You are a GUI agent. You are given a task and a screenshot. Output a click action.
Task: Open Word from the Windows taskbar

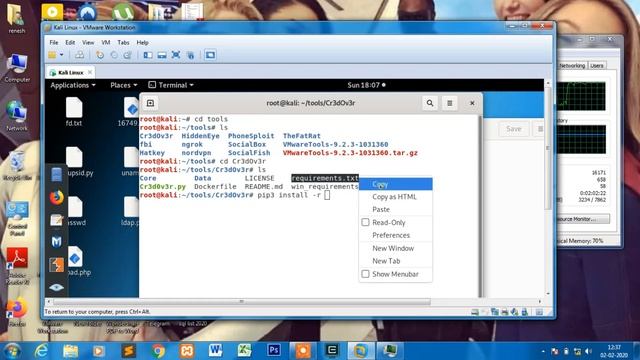215,350
